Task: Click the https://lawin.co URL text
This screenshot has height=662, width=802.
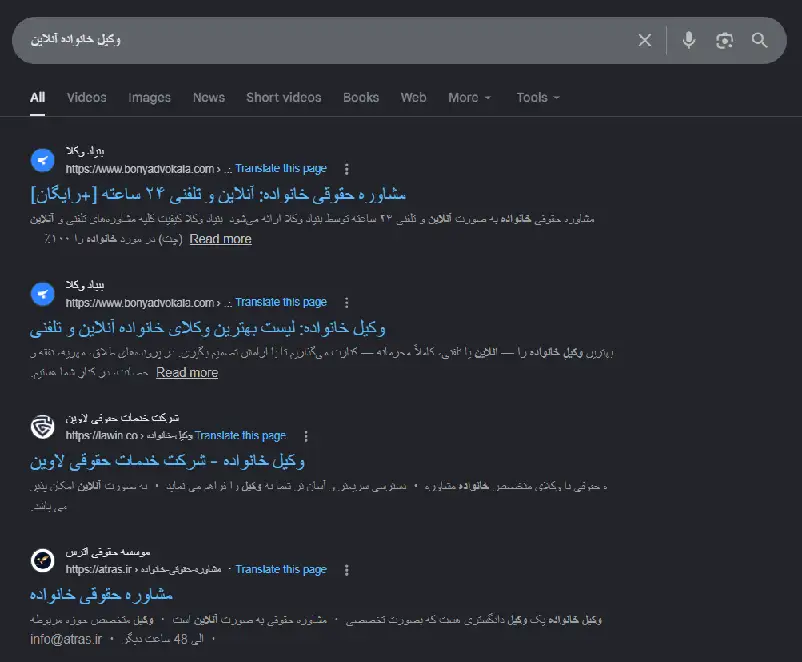Action: pos(101,436)
